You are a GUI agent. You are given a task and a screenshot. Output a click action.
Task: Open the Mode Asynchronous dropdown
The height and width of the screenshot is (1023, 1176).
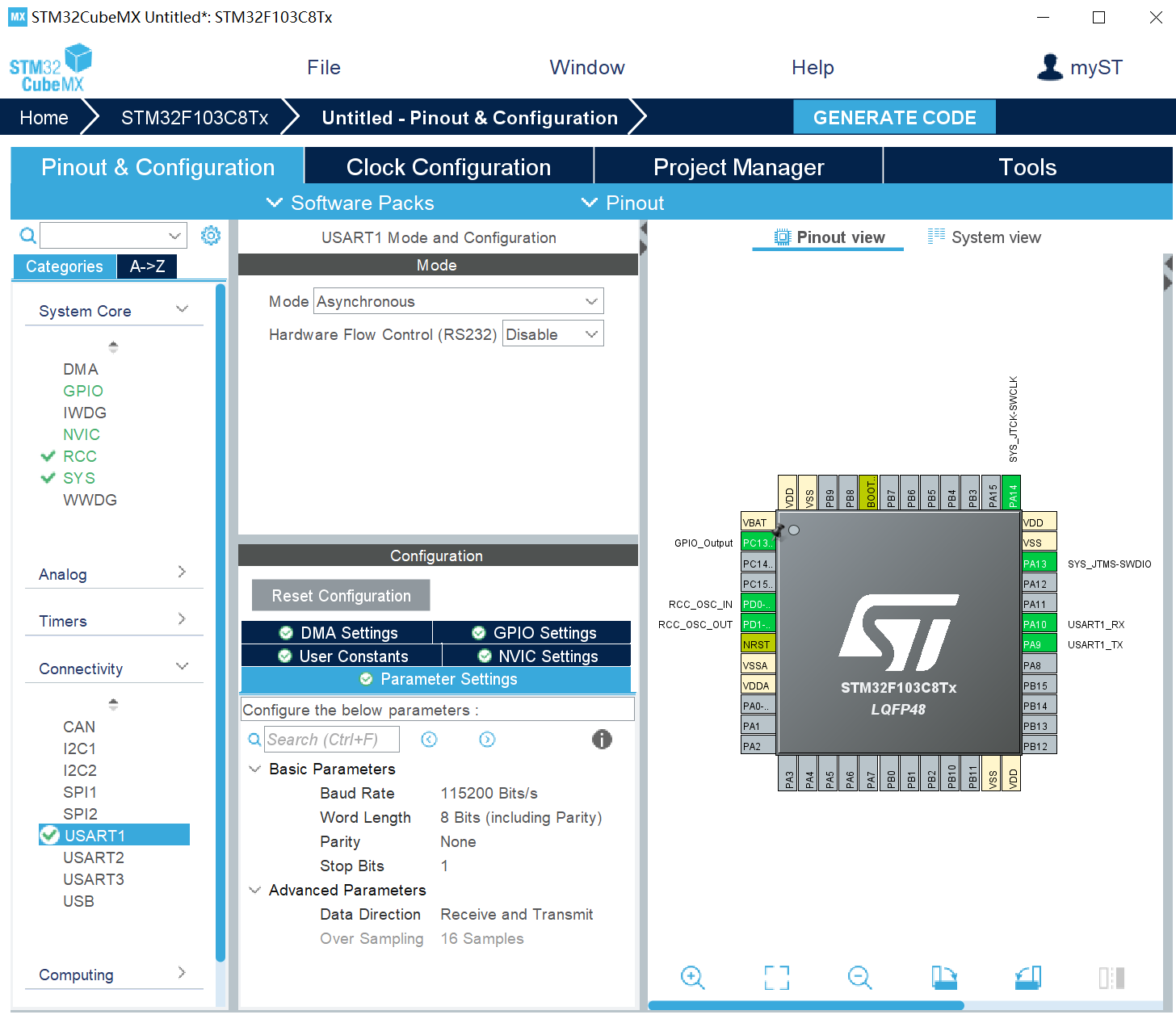point(459,301)
